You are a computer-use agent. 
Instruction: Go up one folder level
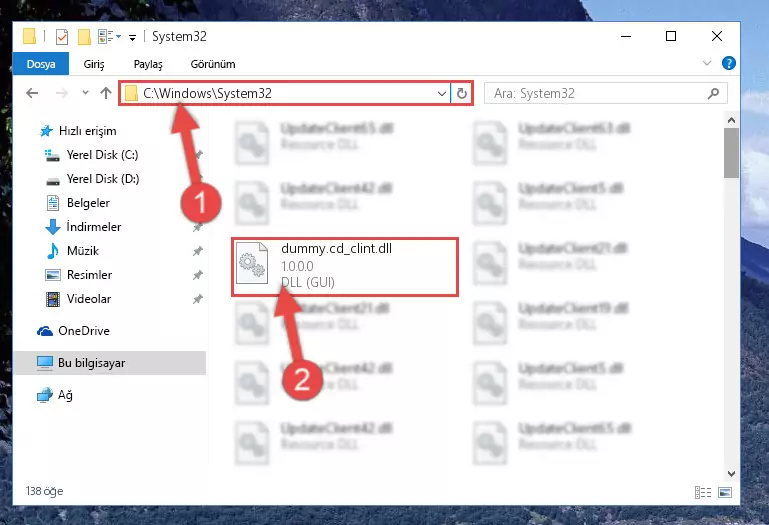click(x=105, y=93)
